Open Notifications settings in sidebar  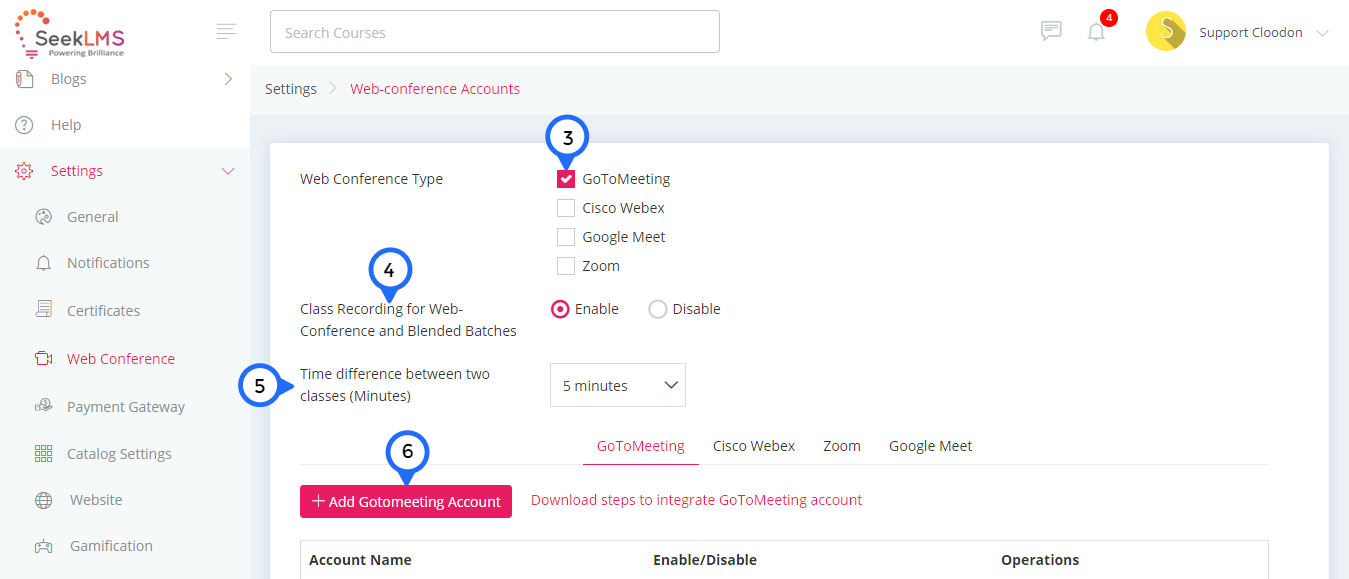point(108,263)
